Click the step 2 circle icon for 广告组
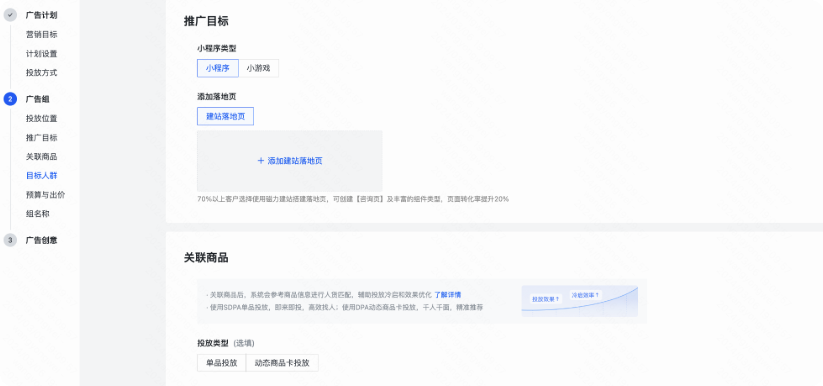This screenshot has height=386, width=823. click(10, 99)
